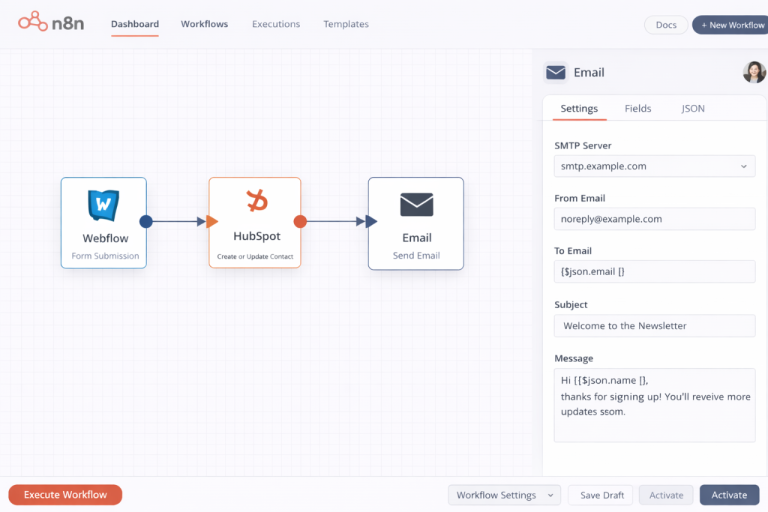Click the Save Draft button

(600, 495)
